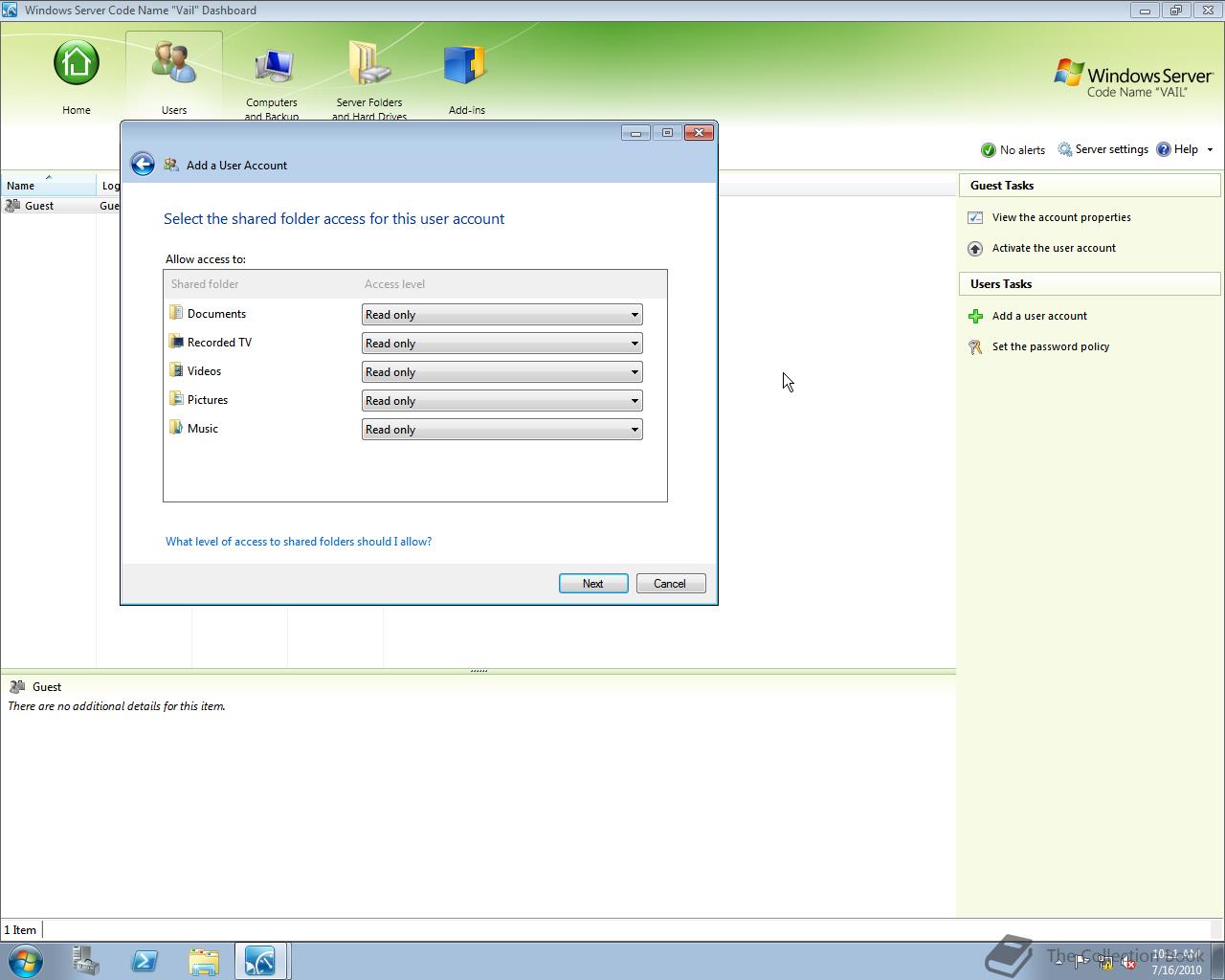Open Windows Explorer from taskbar
Image resolution: width=1225 pixels, height=980 pixels.
click(203, 961)
